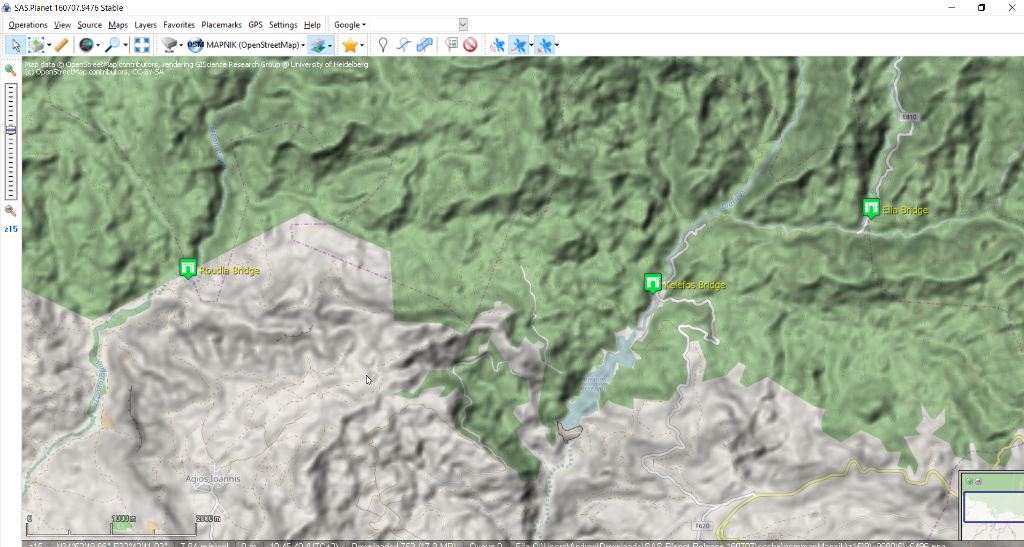
Task: Open the MAPNIK (OpenStreetMap) map selector
Action: pos(247,45)
